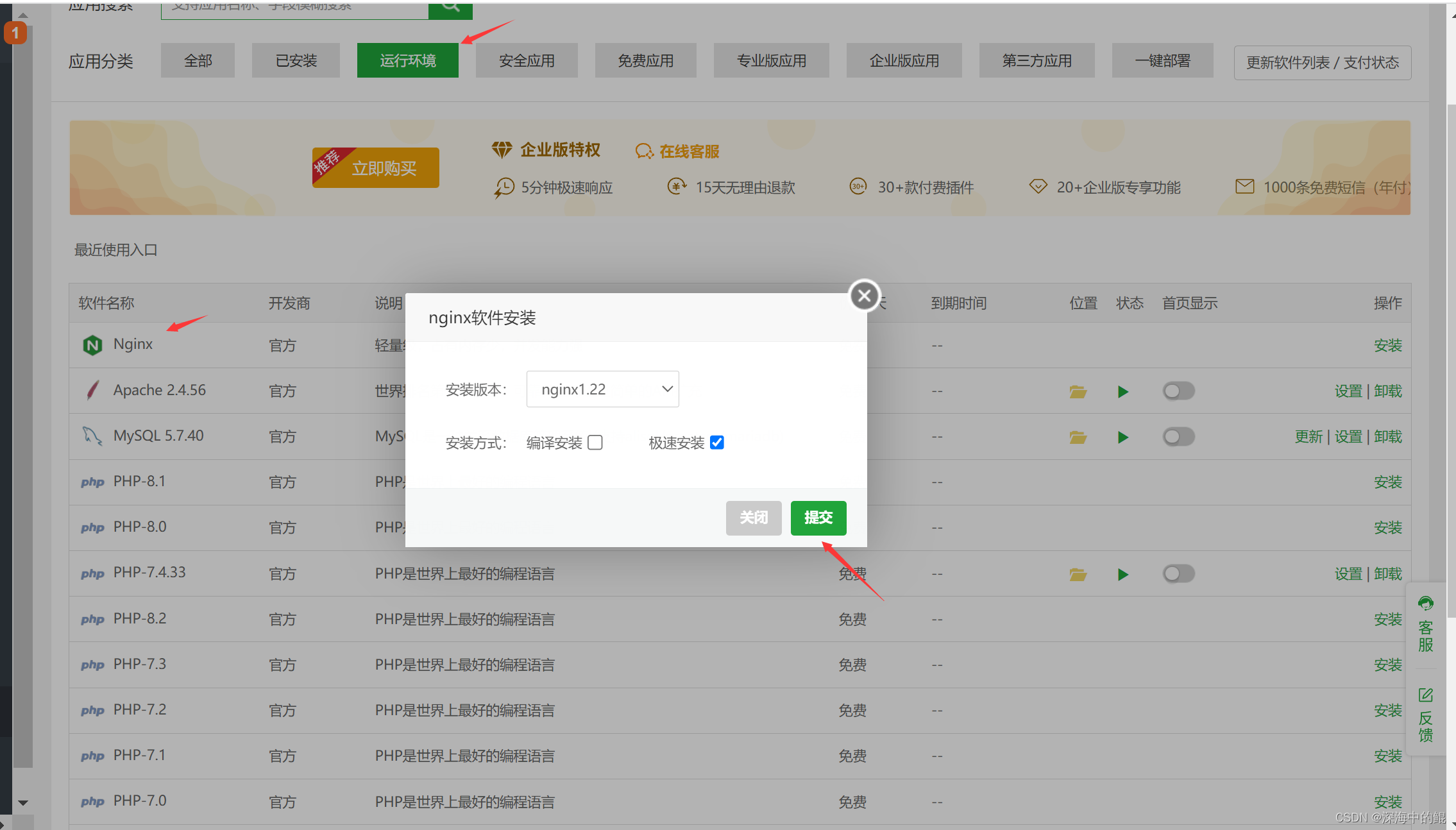Click 安装 link for Nginx row

[1388, 346]
